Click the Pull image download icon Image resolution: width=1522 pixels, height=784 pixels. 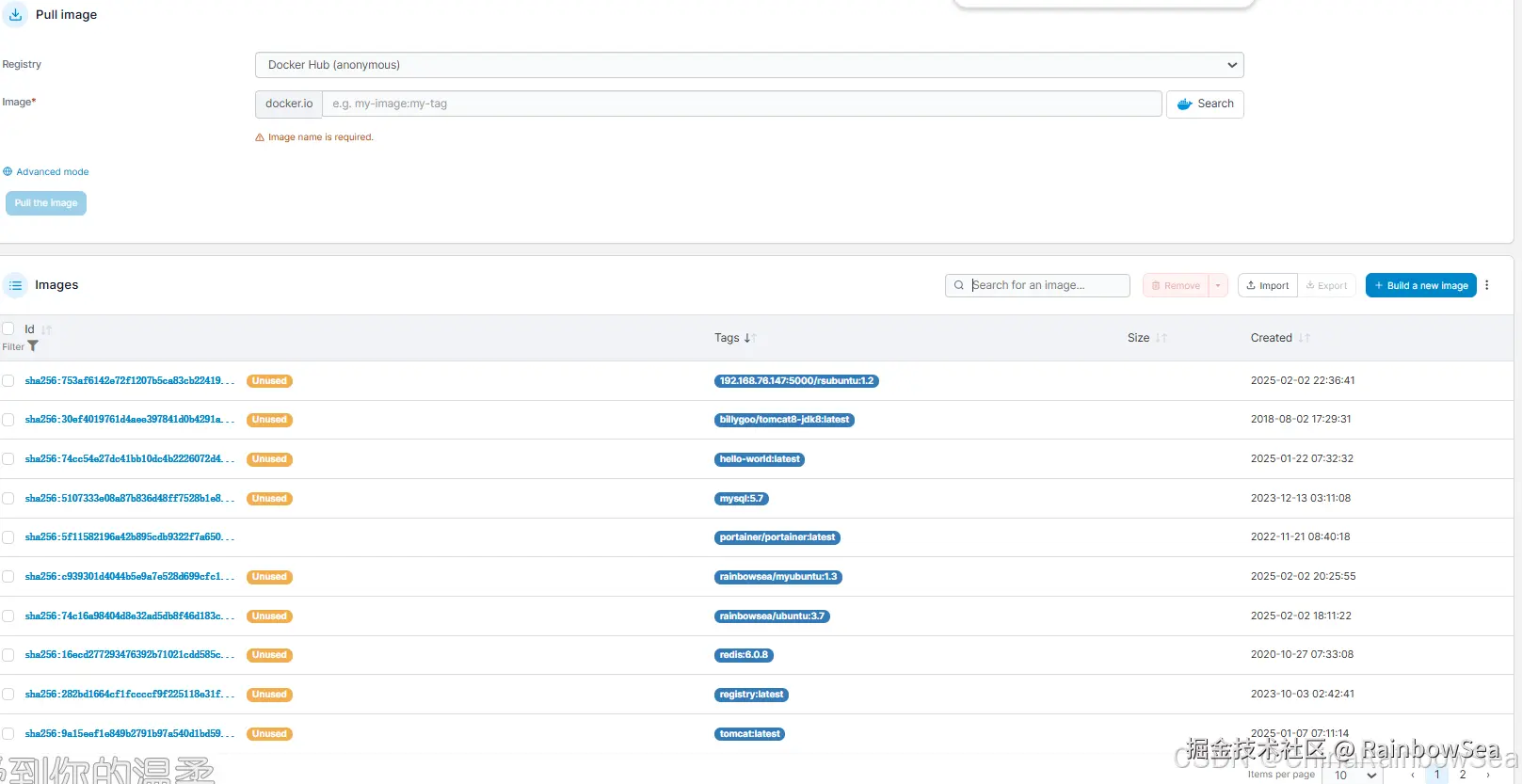tap(15, 15)
